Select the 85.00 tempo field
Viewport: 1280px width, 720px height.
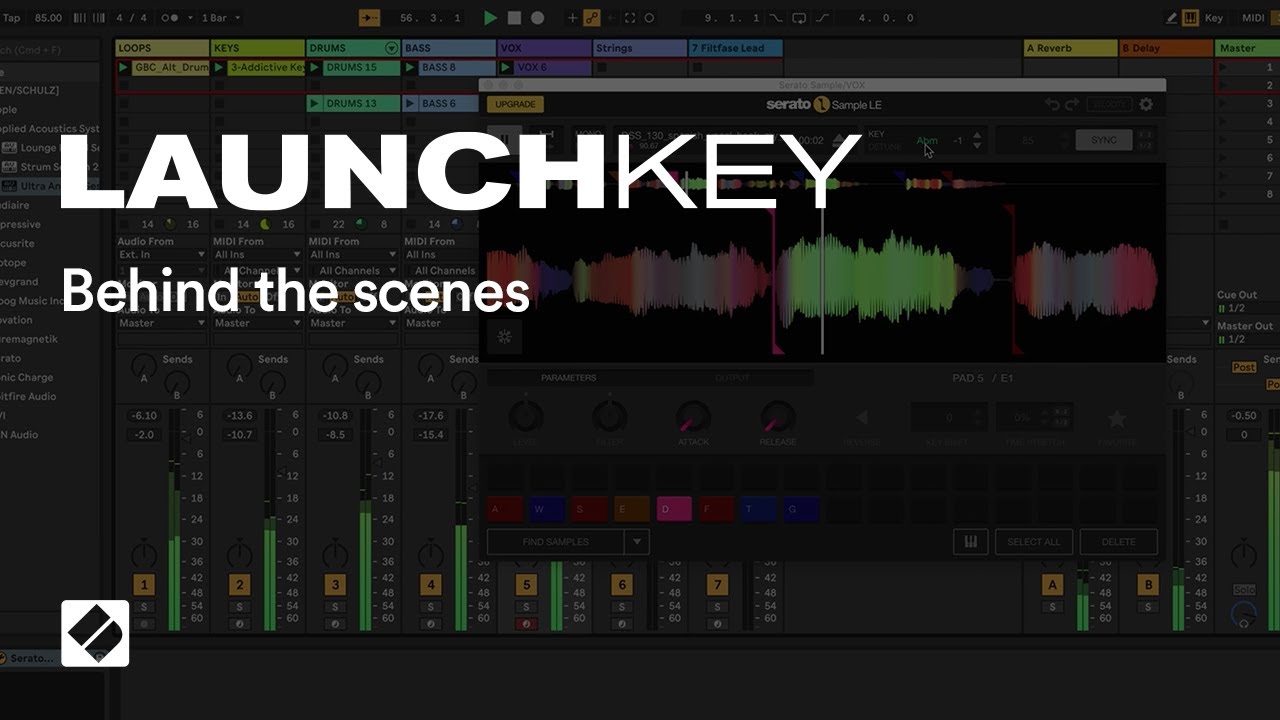click(x=47, y=18)
